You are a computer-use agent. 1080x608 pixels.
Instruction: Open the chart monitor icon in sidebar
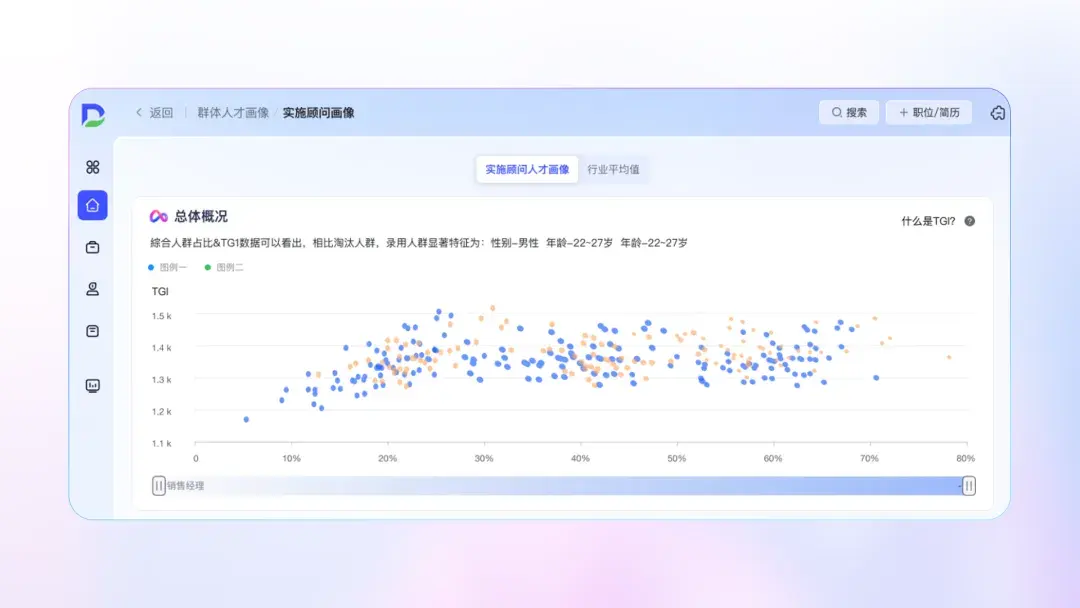pos(92,386)
